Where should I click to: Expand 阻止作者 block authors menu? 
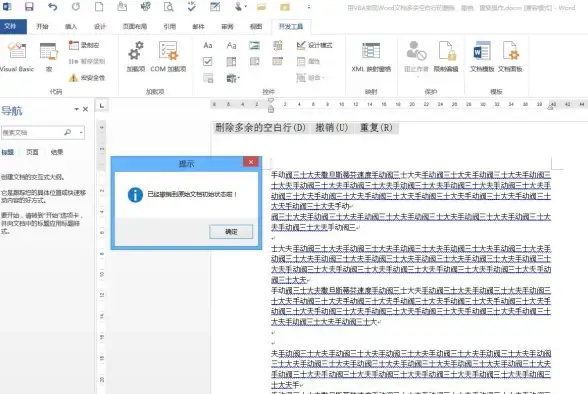[416, 58]
